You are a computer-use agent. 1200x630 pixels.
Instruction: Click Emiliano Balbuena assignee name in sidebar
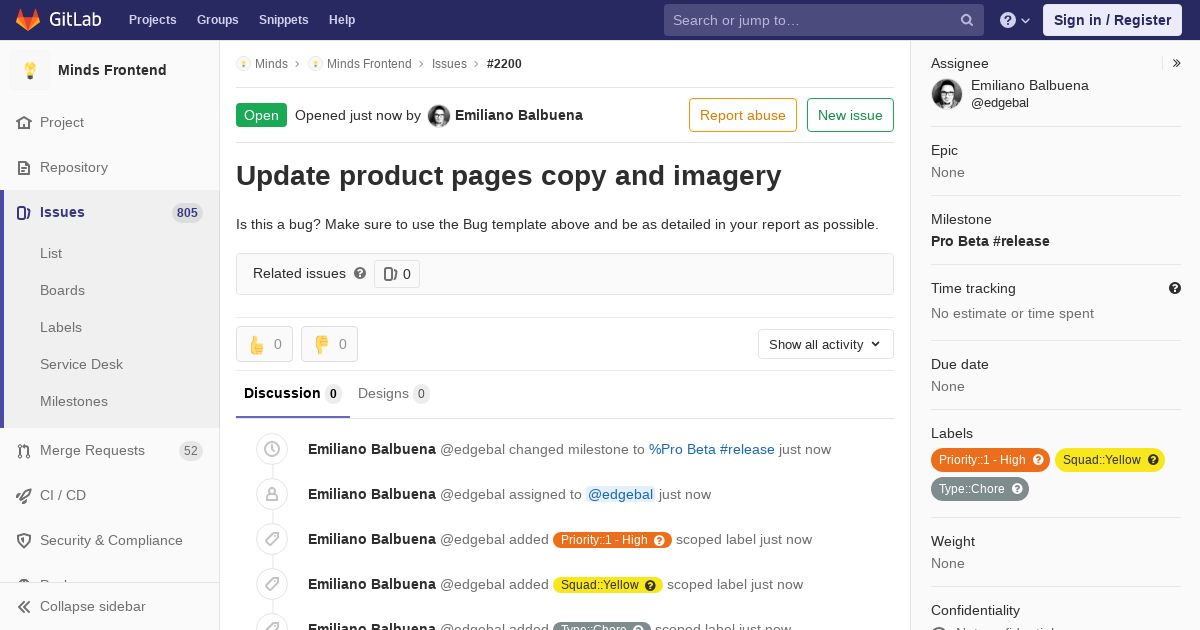(x=1030, y=86)
